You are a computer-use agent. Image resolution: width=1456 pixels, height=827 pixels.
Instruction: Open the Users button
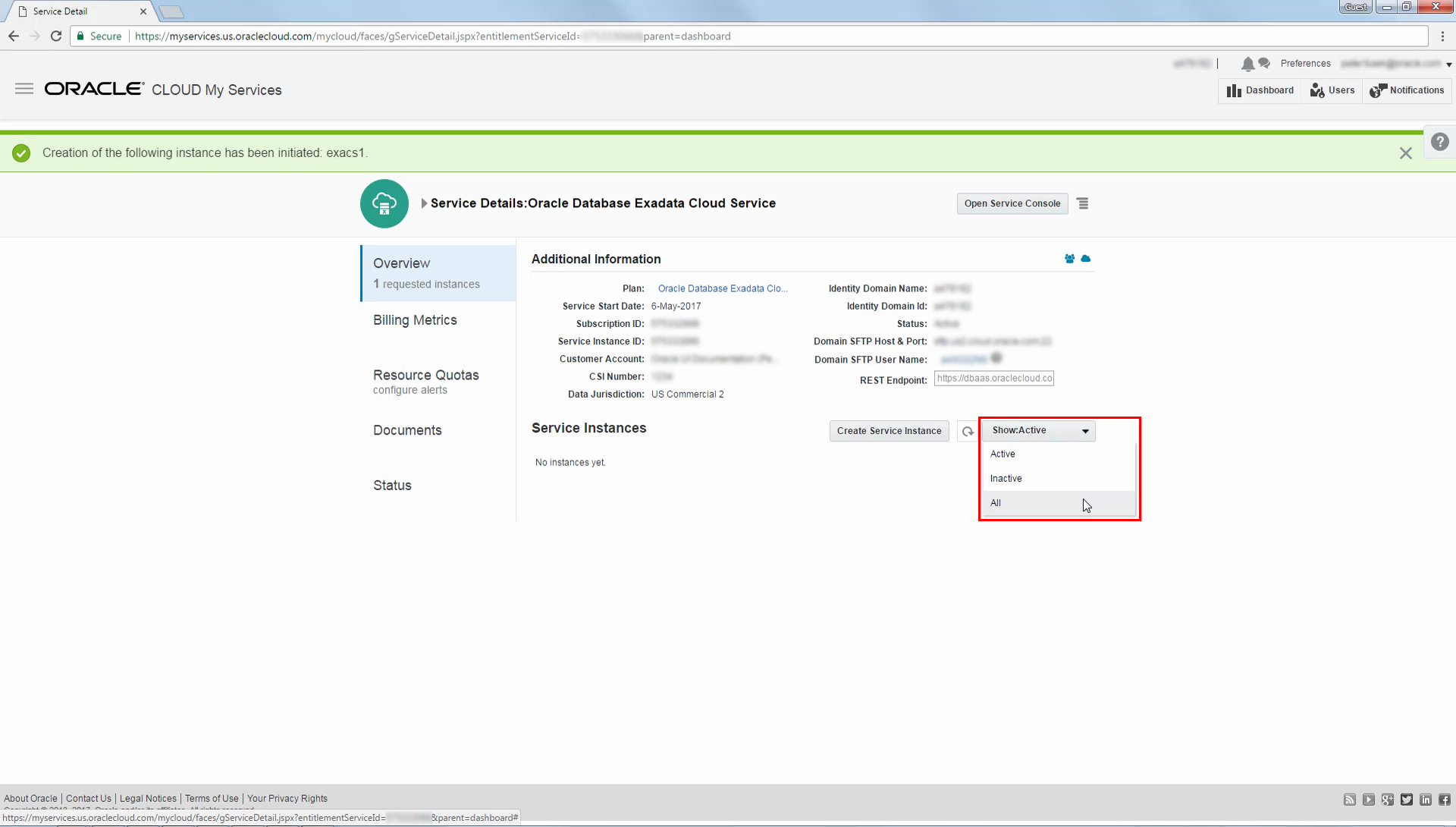(x=1332, y=90)
